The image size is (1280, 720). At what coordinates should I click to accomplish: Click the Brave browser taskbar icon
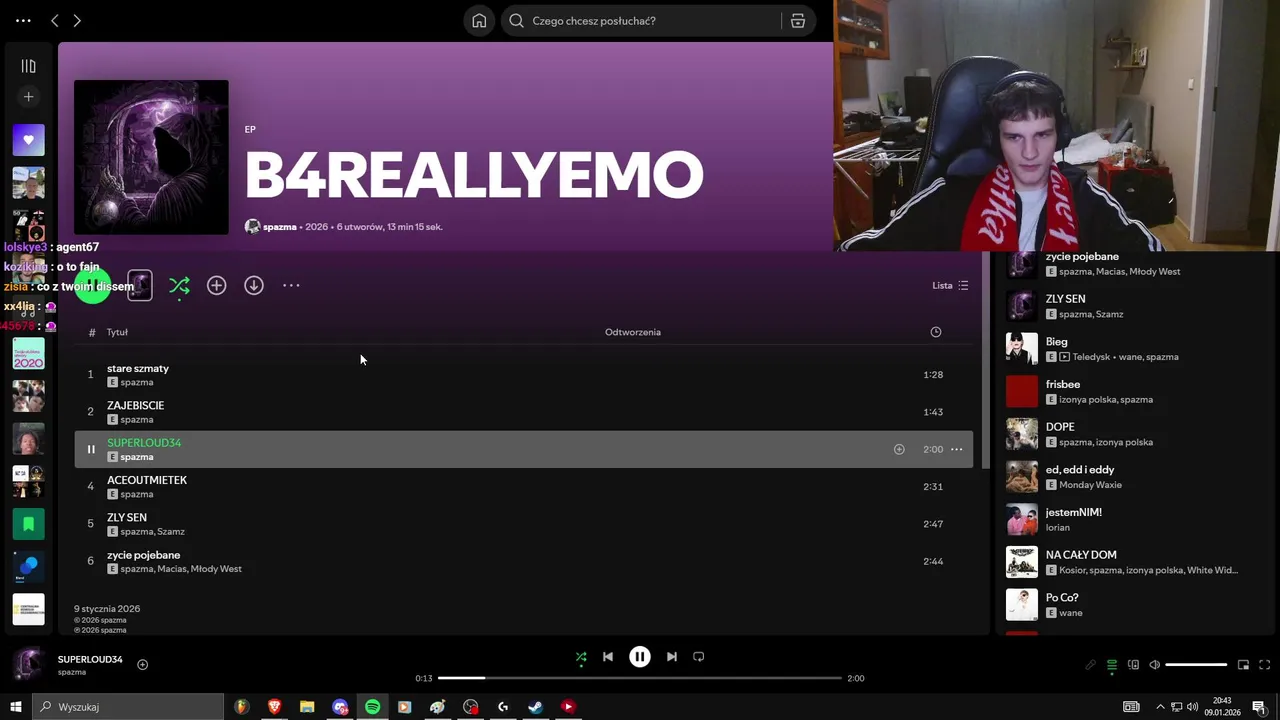coord(274,707)
